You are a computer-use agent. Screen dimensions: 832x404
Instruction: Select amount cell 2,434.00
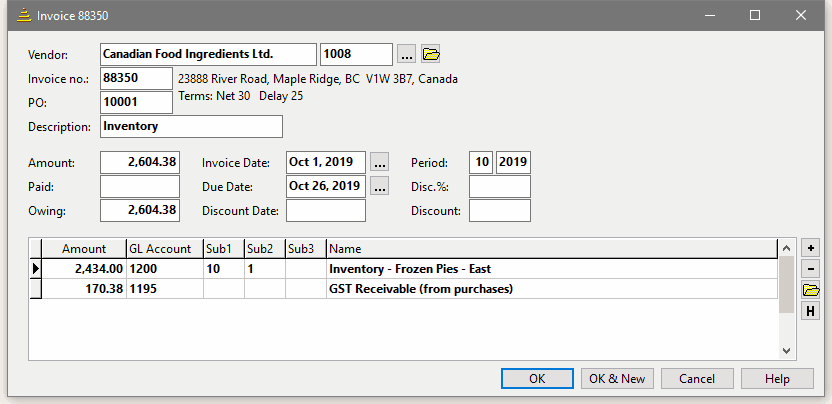(84, 269)
